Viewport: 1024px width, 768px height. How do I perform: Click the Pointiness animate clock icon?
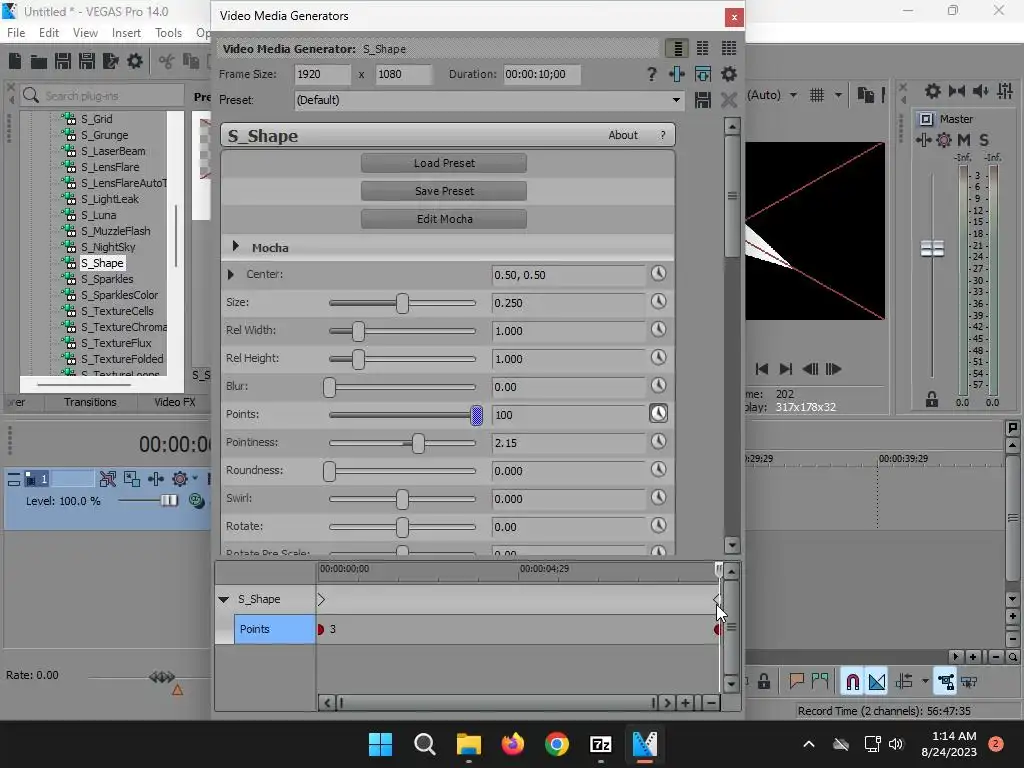[x=658, y=441]
